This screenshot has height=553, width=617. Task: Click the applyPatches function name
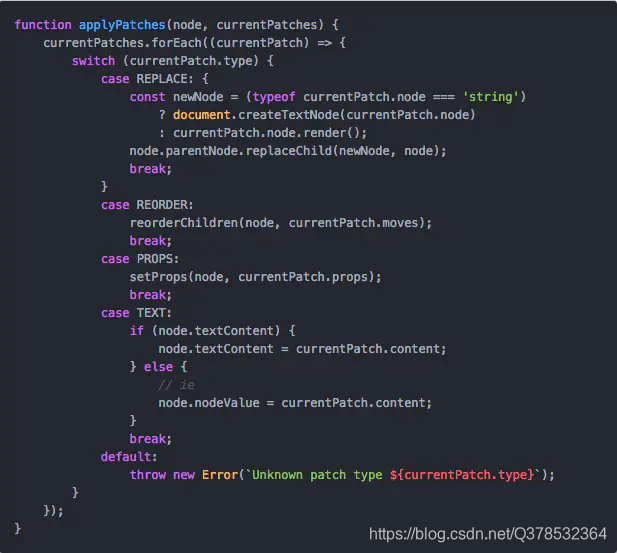point(122,25)
